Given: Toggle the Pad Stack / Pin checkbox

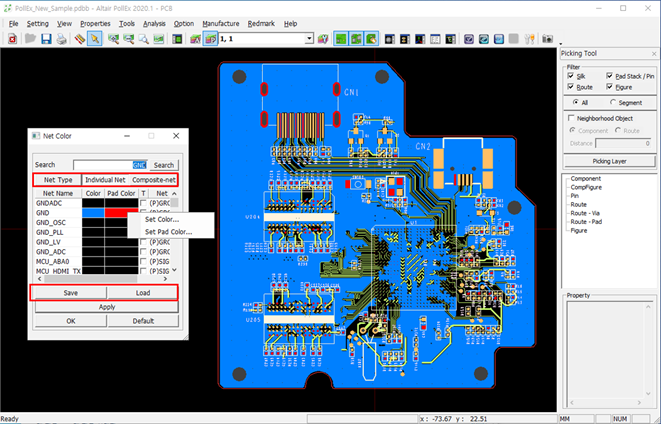Looking at the screenshot, I should coord(609,76).
